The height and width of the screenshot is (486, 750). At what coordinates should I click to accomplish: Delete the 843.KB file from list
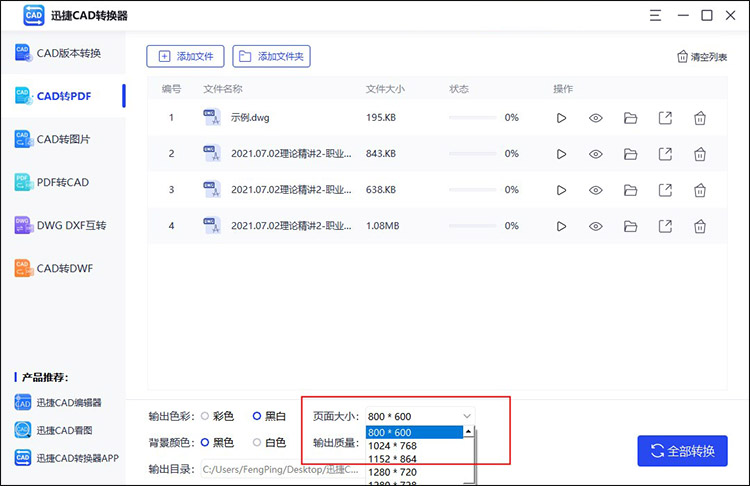[x=700, y=154]
